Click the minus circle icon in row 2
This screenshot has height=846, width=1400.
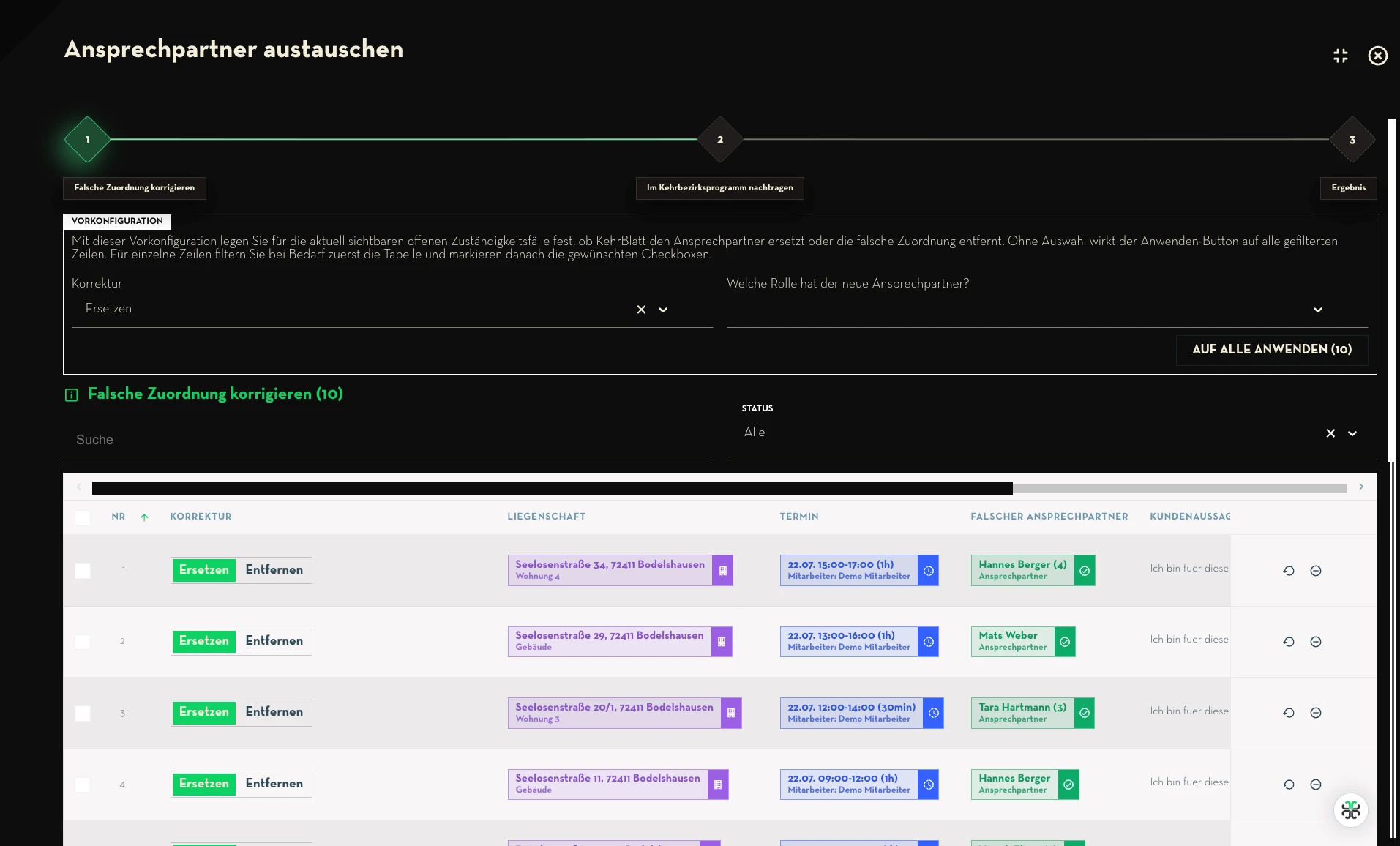coord(1315,642)
